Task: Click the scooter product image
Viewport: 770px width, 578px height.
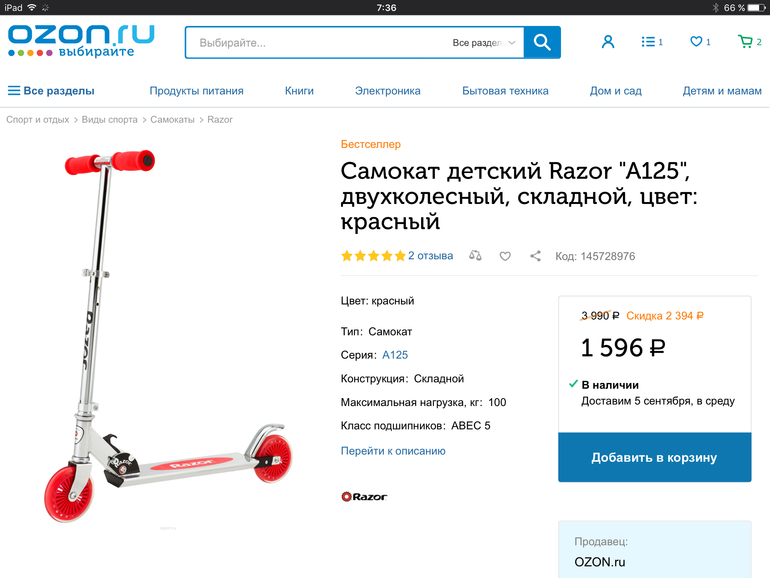Action: (168, 336)
